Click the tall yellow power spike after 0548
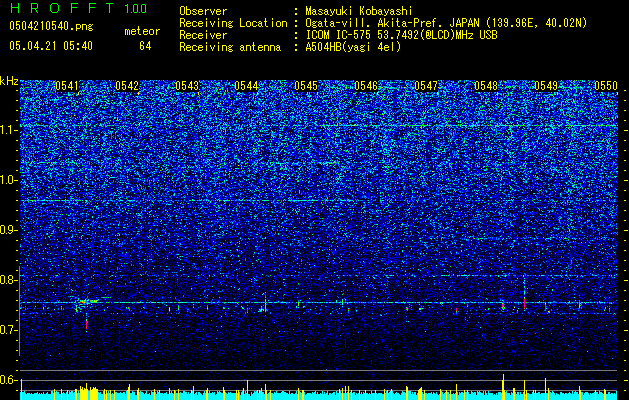Viewport: 629px width, 400px height. click(x=503, y=387)
